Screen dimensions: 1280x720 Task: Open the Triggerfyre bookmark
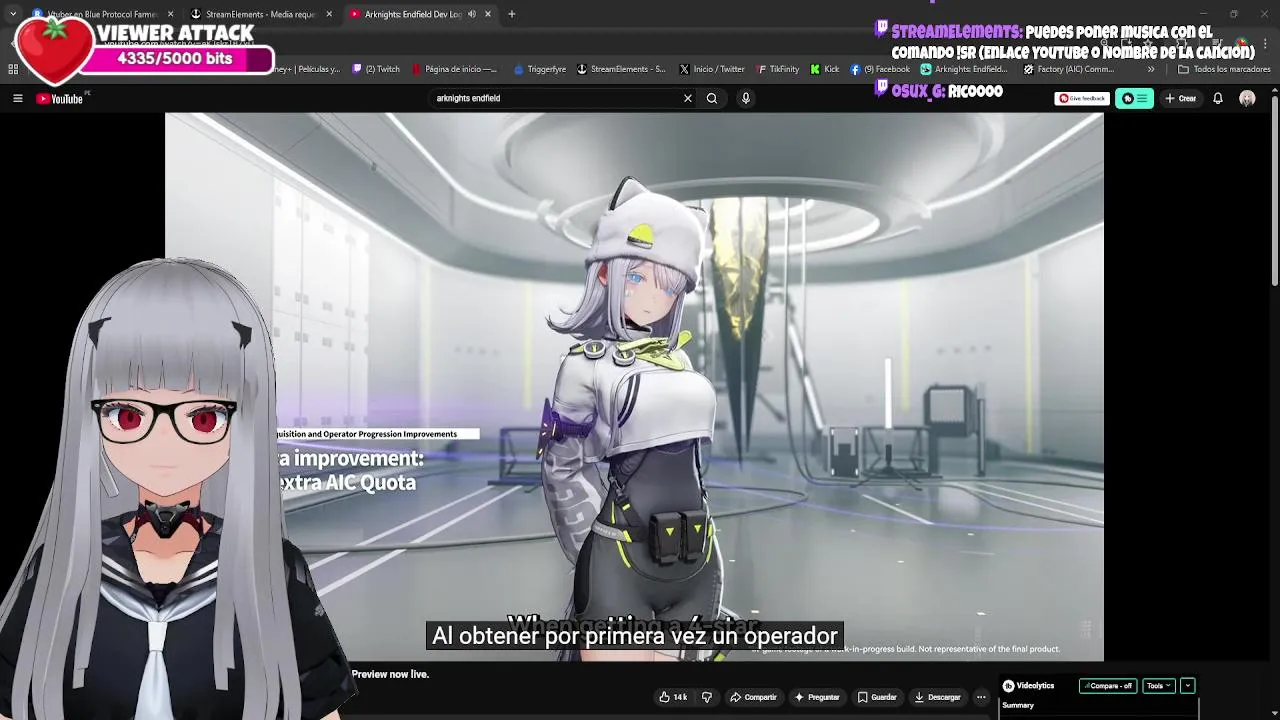click(x=540, y=69)
